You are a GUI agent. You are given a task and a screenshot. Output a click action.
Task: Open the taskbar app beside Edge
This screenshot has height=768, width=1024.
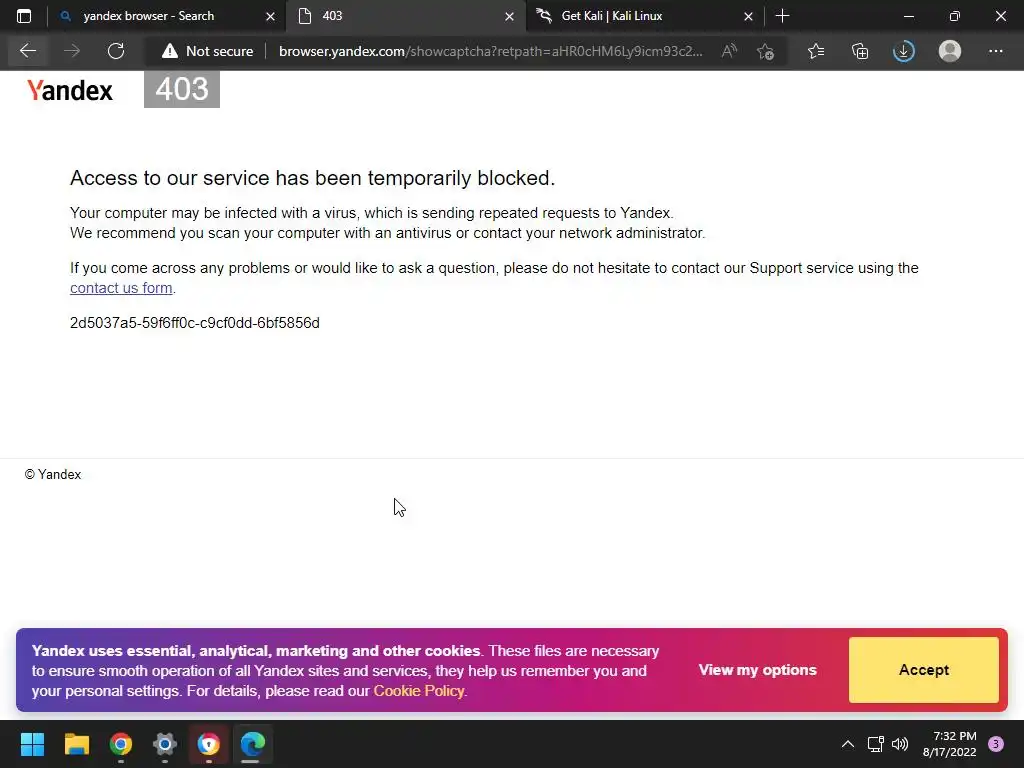[x=208, y=744]
